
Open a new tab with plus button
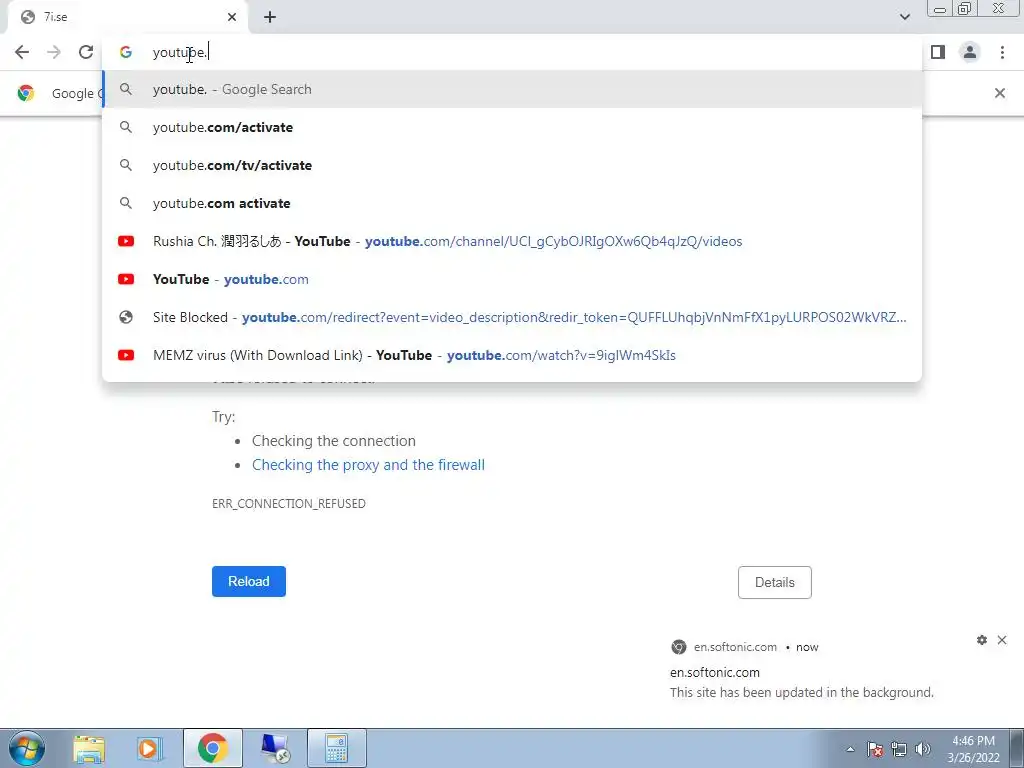point(270,17)
